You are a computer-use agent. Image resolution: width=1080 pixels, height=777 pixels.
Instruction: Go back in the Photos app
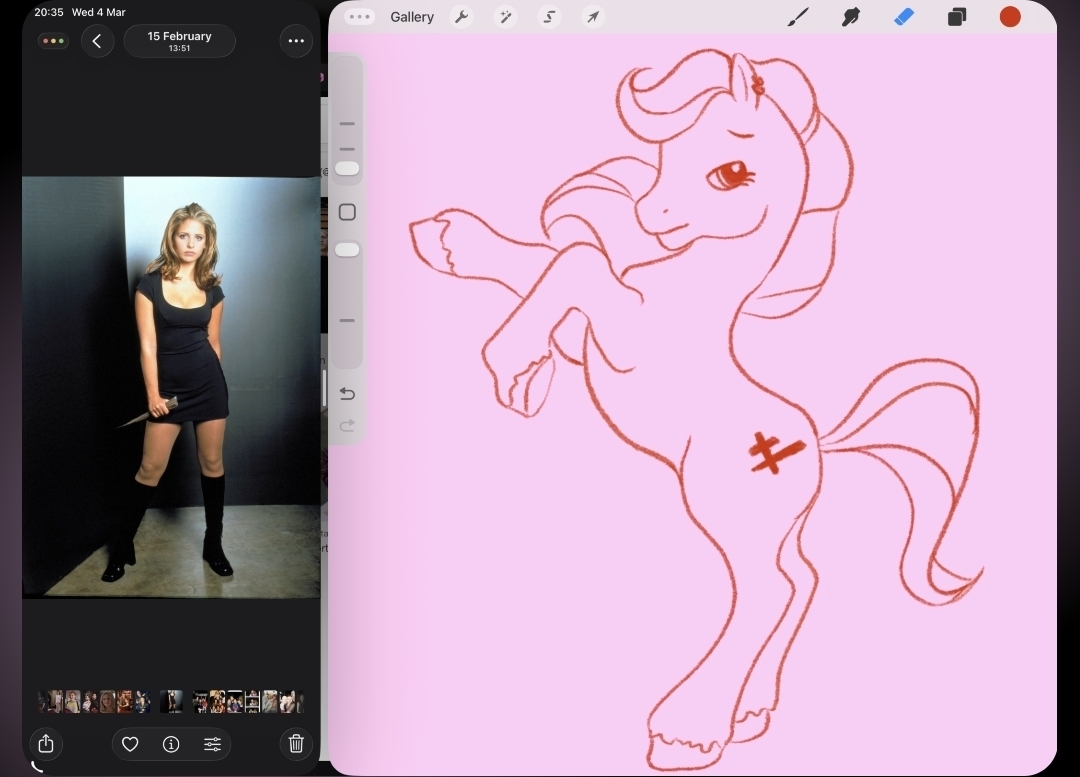coord(97,41)
